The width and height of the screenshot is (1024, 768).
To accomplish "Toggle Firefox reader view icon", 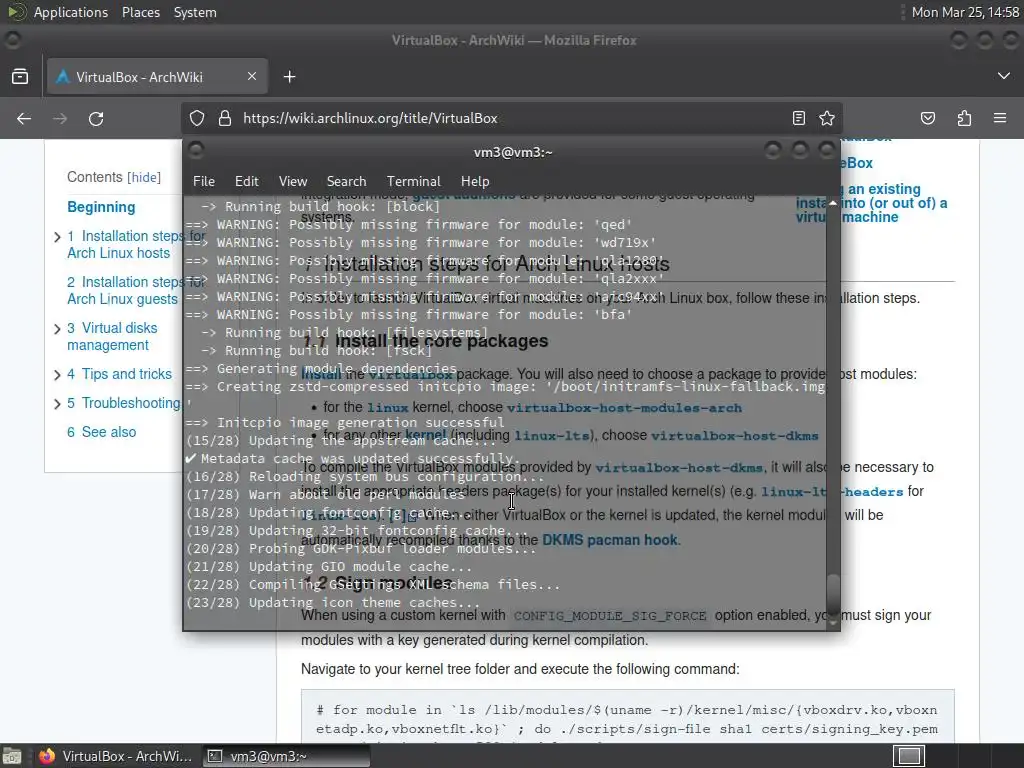I will pos(799,118).
